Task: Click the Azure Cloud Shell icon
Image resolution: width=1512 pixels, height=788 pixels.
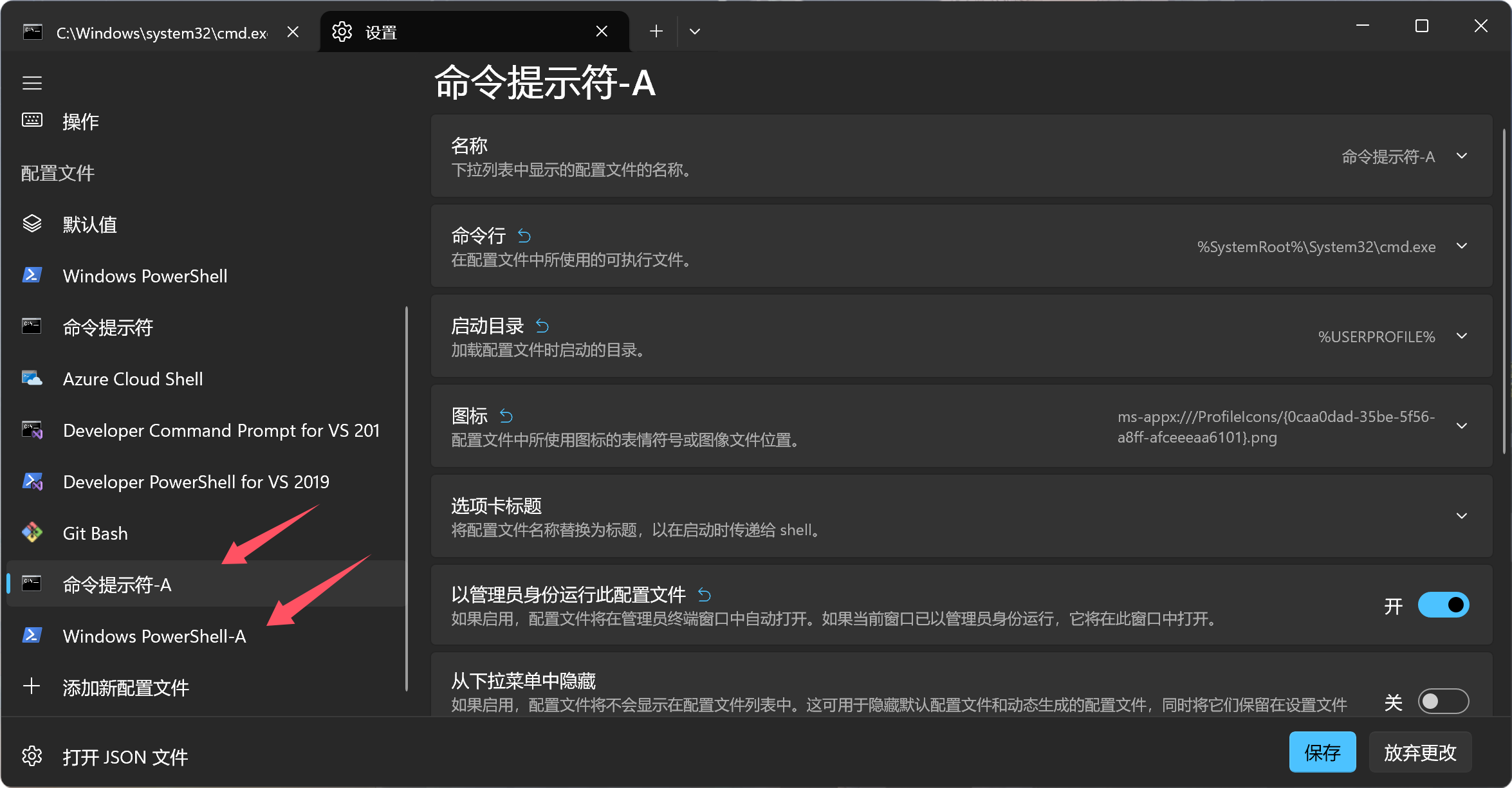Action: pos(32,378)
